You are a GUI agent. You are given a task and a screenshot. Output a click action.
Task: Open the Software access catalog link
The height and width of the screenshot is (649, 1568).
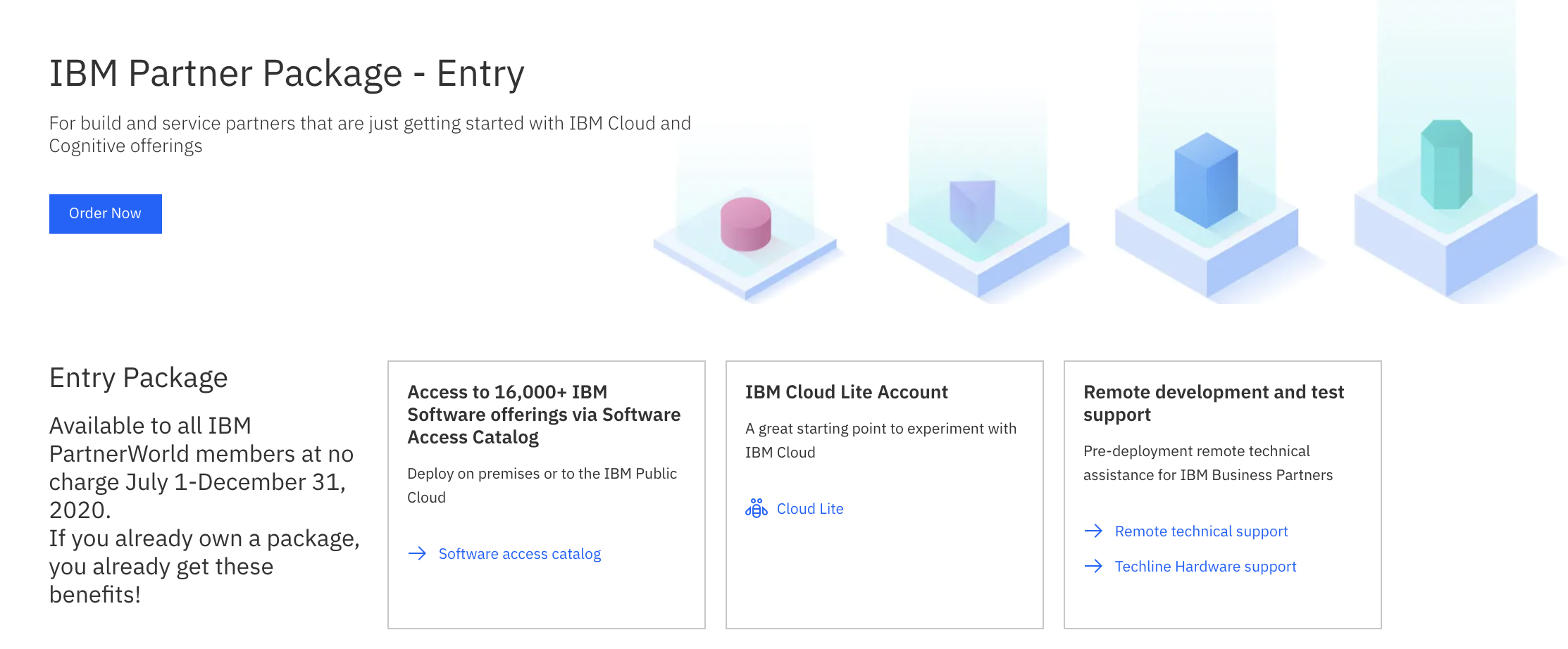520,554
